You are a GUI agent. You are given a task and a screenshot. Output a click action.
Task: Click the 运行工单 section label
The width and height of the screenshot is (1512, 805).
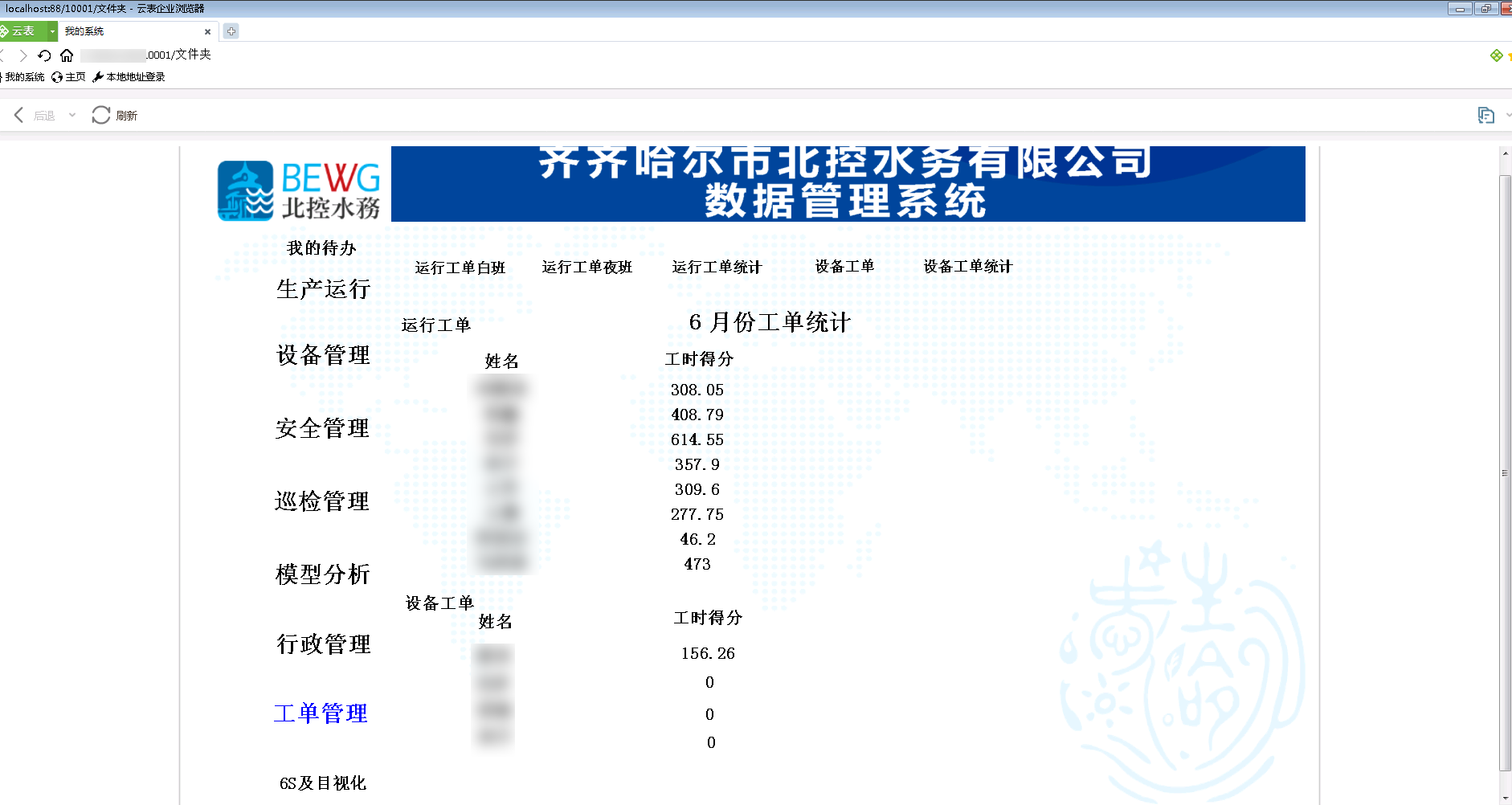436,325
